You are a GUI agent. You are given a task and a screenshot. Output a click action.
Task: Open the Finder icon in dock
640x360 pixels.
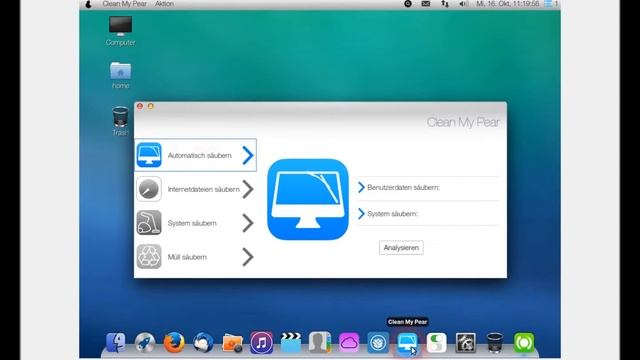click(116, 342)
